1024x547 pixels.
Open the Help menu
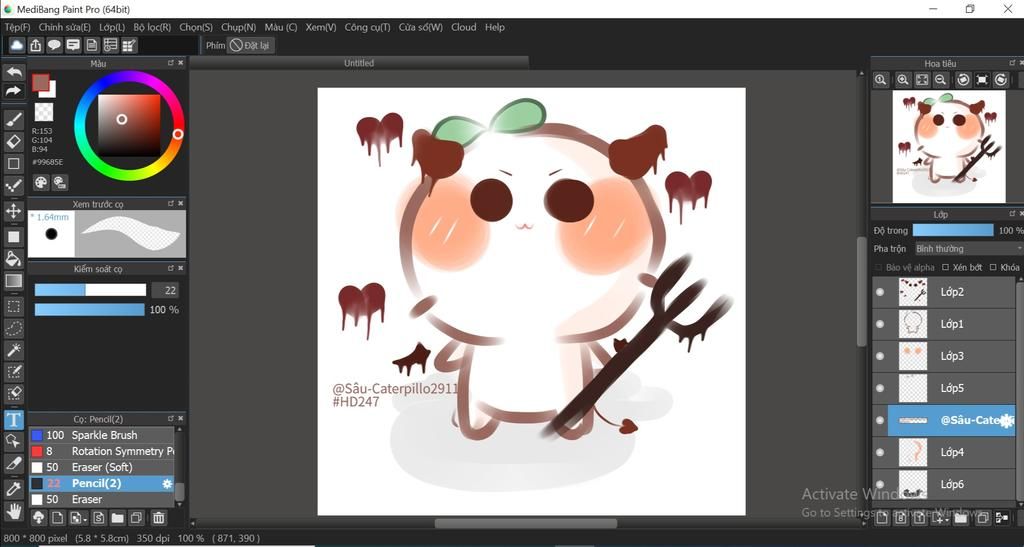(x=494, y=27)
